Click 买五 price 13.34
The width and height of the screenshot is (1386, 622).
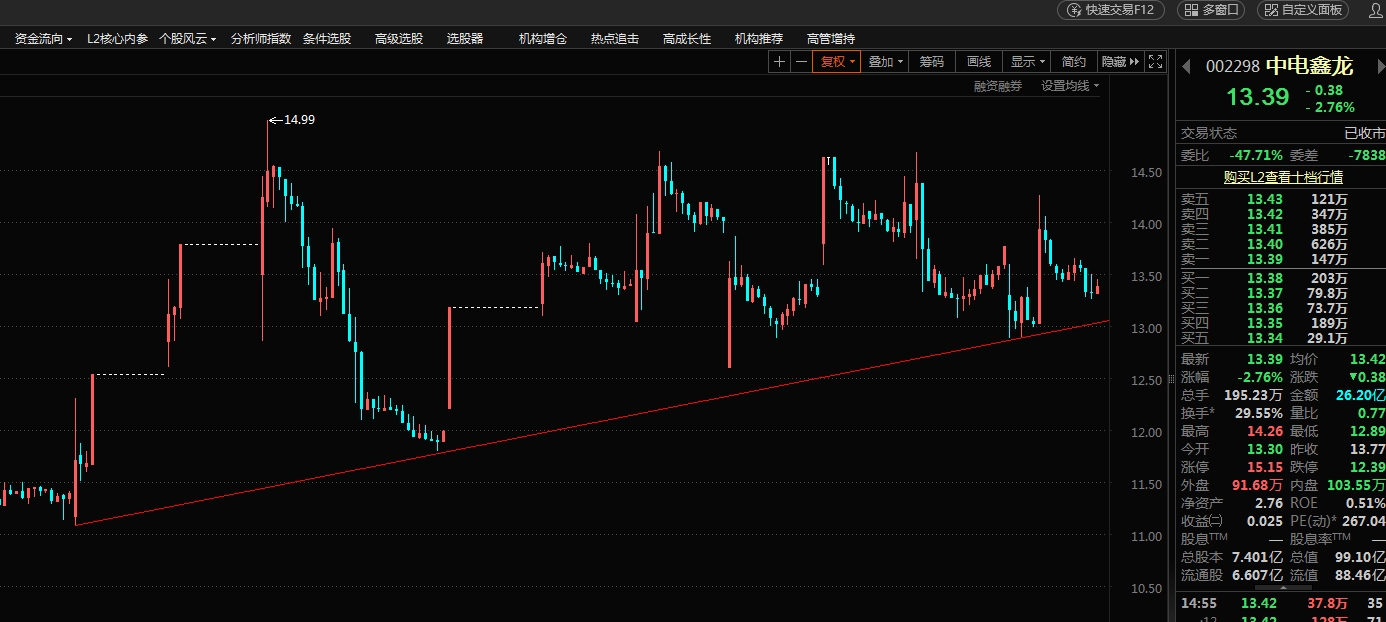coord(1264,338)
